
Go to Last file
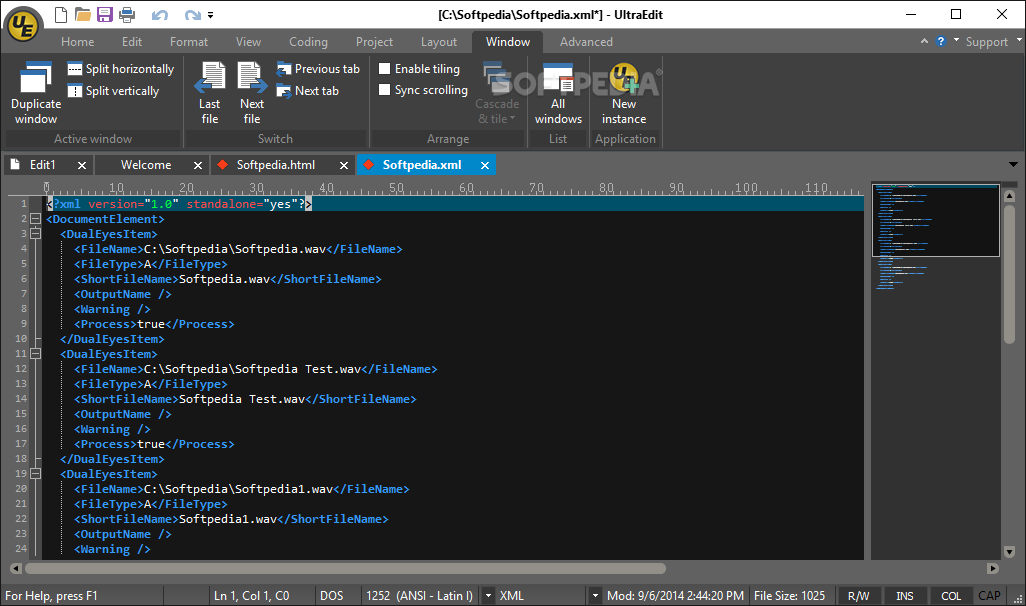(x=210, y=92)
